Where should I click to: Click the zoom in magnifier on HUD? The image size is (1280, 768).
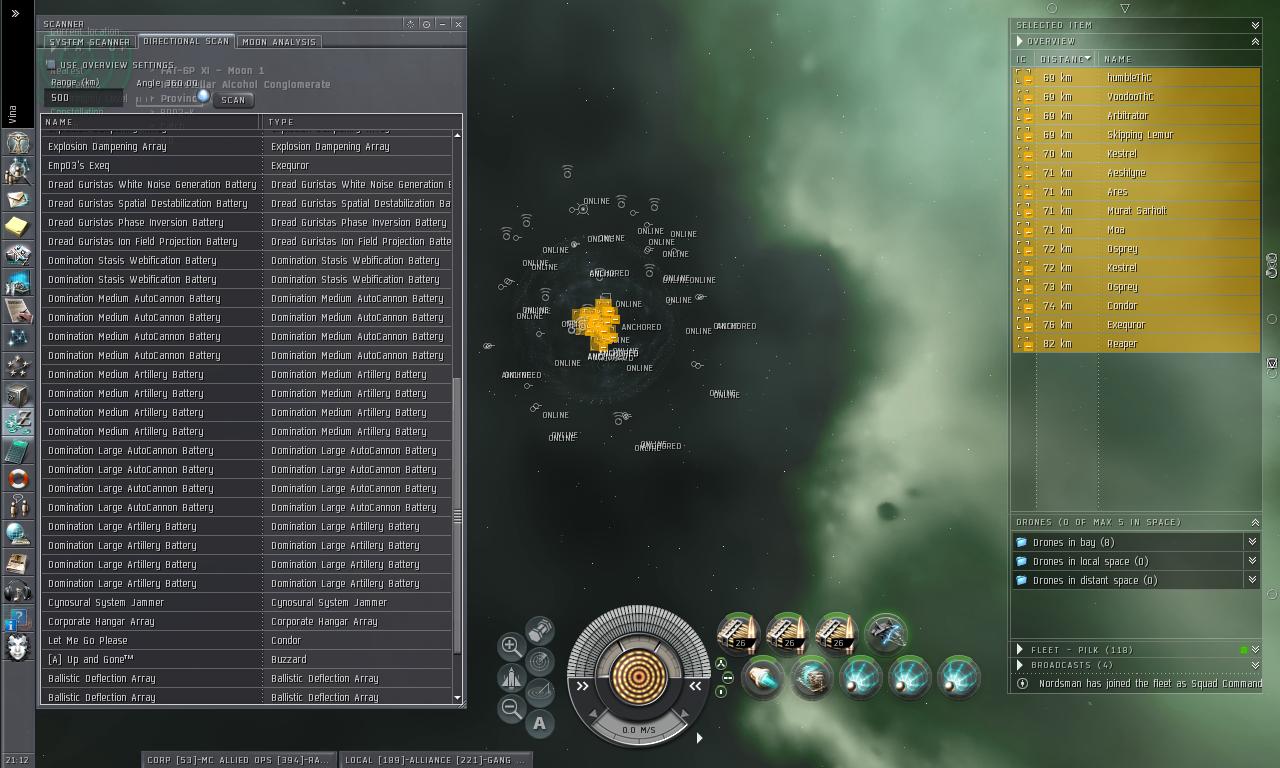(511, 646)
